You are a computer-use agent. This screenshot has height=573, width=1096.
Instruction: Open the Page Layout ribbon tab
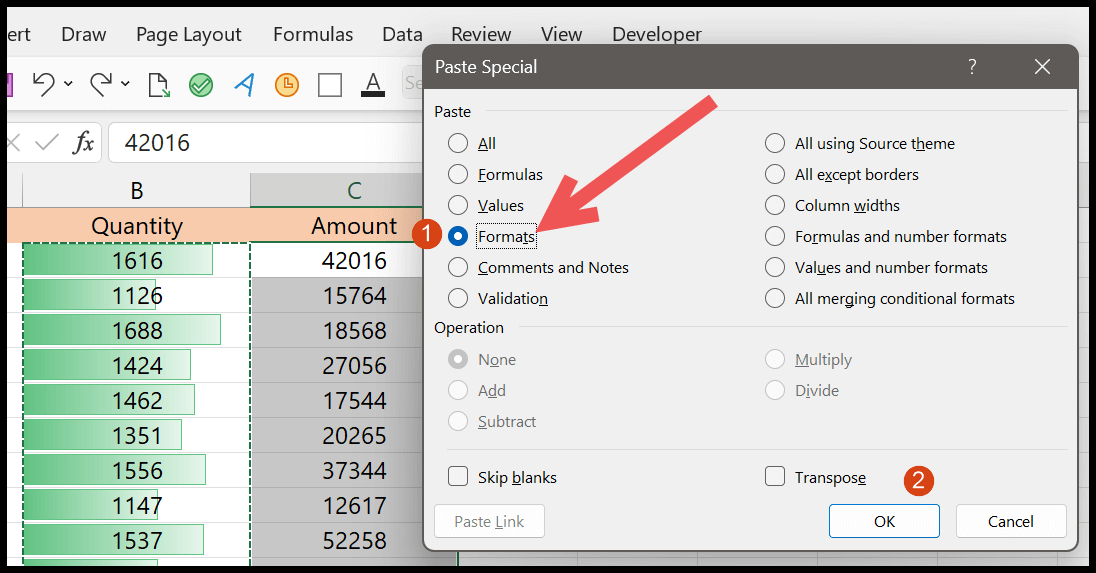coord(189,34)
